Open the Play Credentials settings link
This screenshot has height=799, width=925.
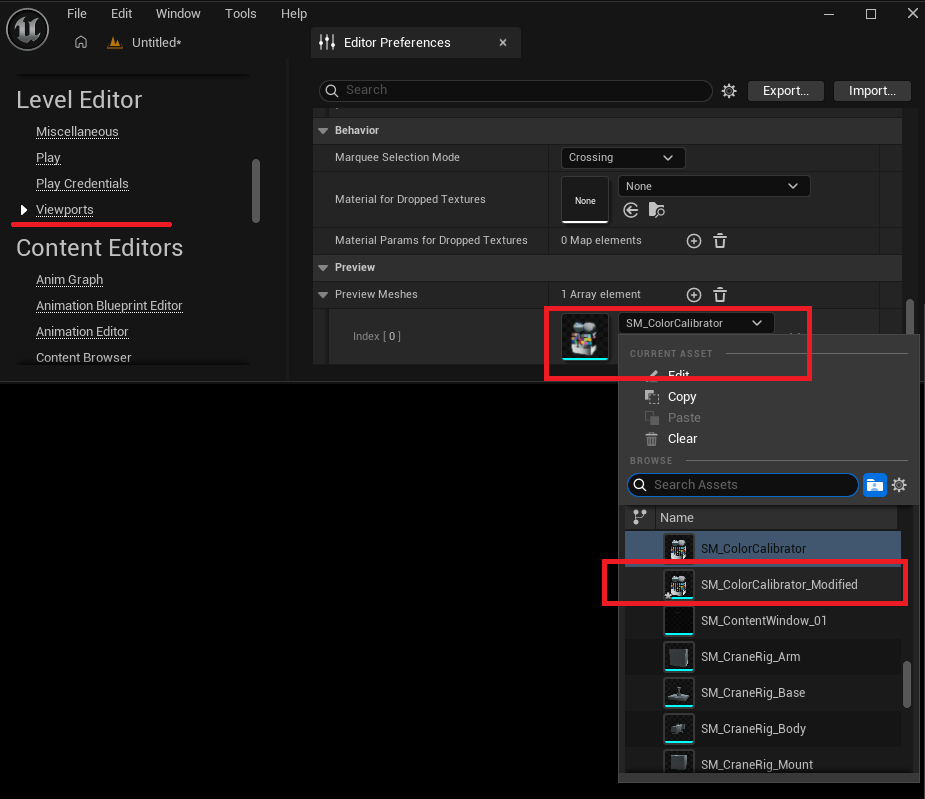point(82,184)
